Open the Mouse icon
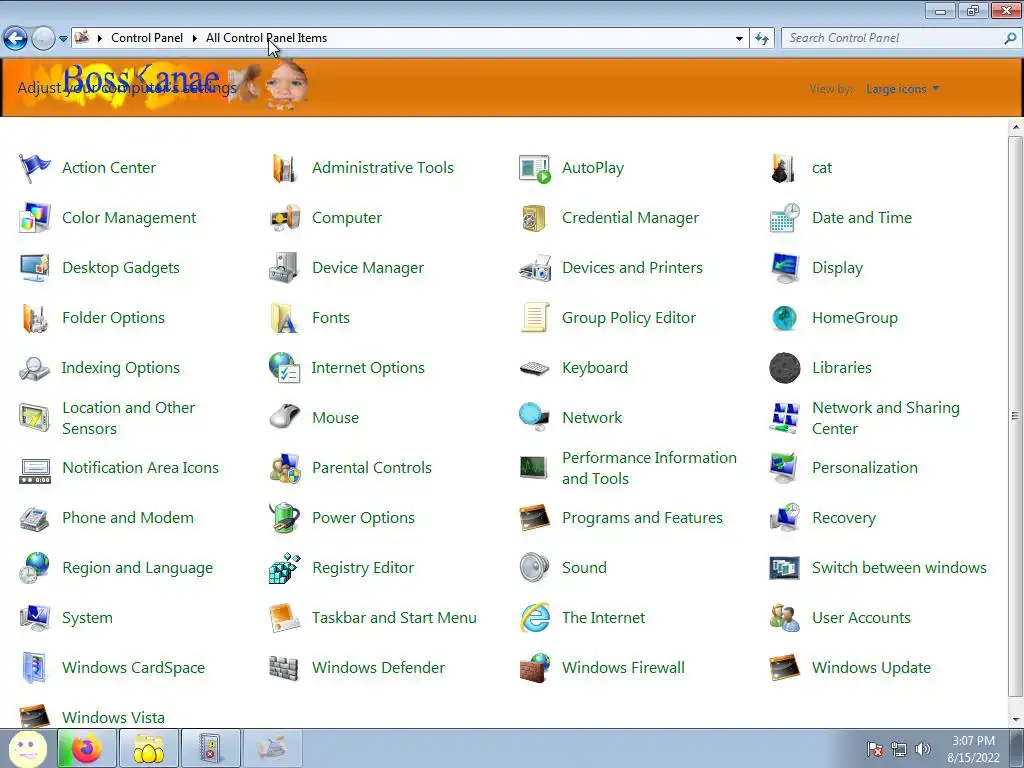 [285, 418]
